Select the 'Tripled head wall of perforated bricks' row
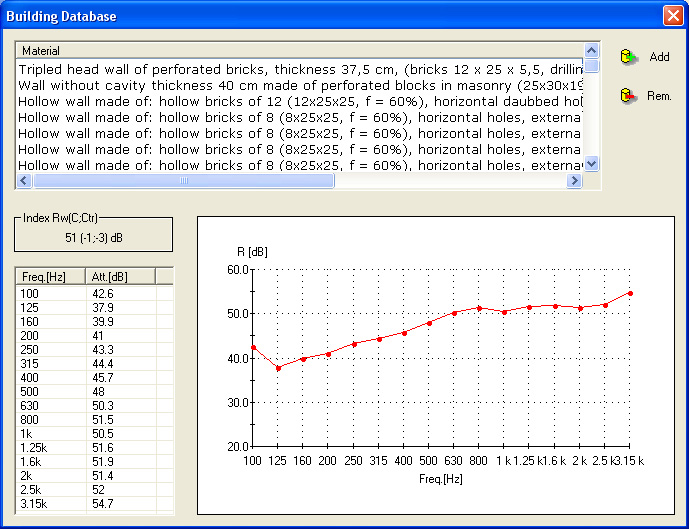 (300, 69)
